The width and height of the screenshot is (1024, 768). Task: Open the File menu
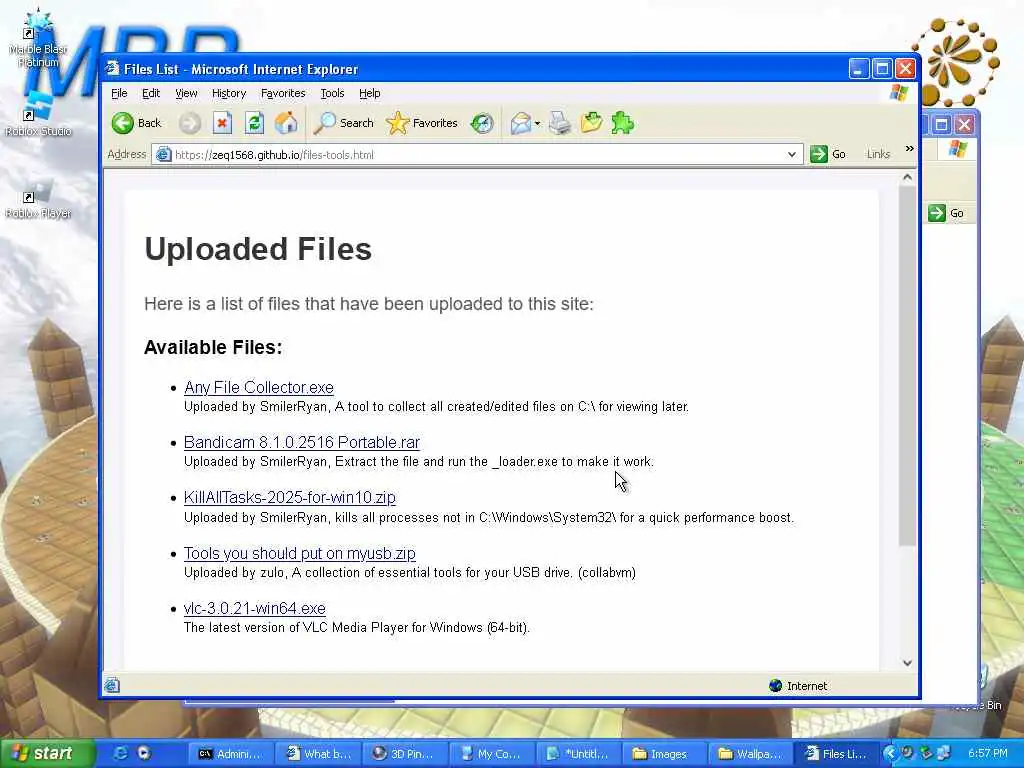[119, 93]
